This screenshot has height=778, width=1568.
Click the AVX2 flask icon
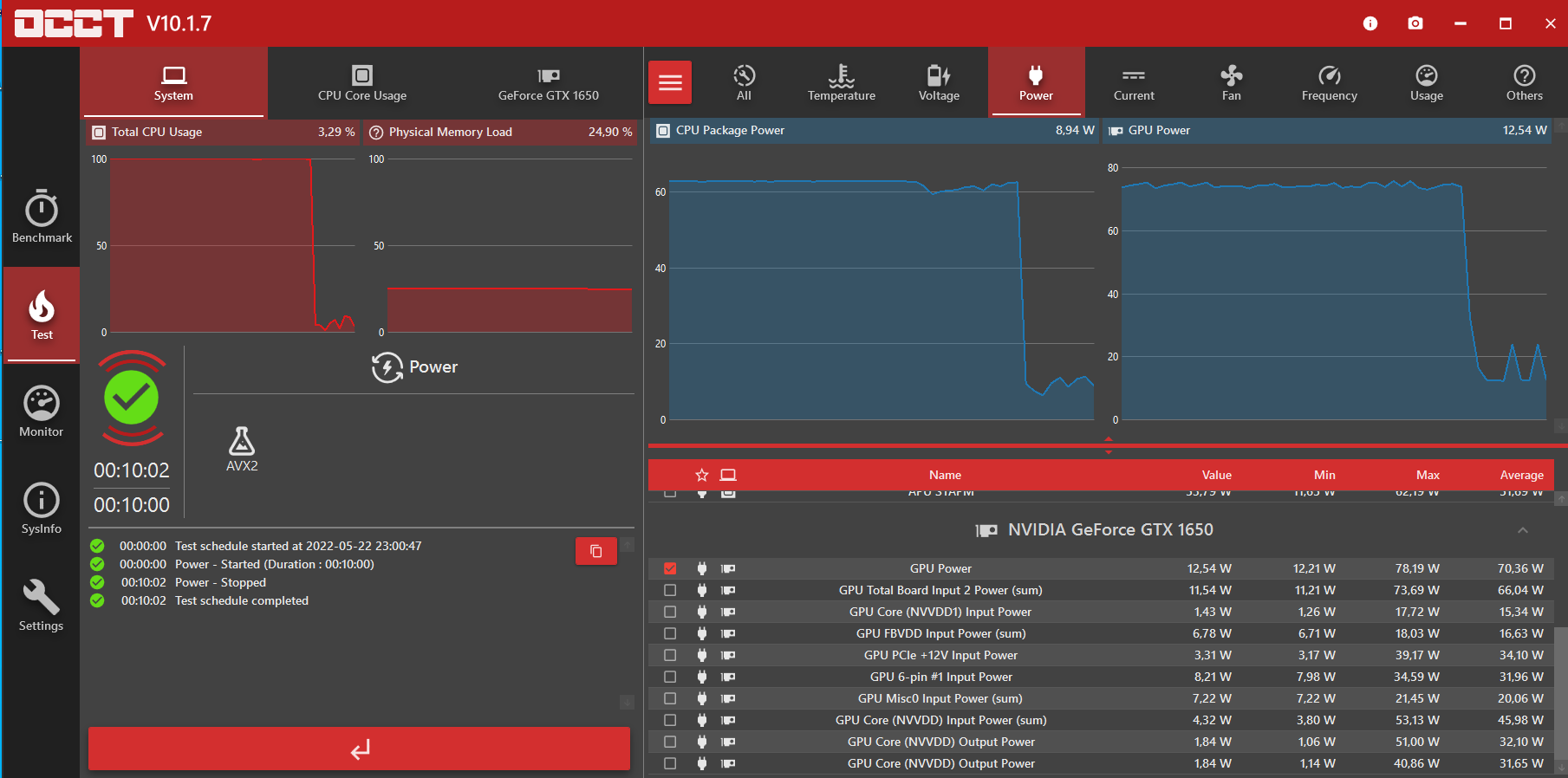coord(242,441)
